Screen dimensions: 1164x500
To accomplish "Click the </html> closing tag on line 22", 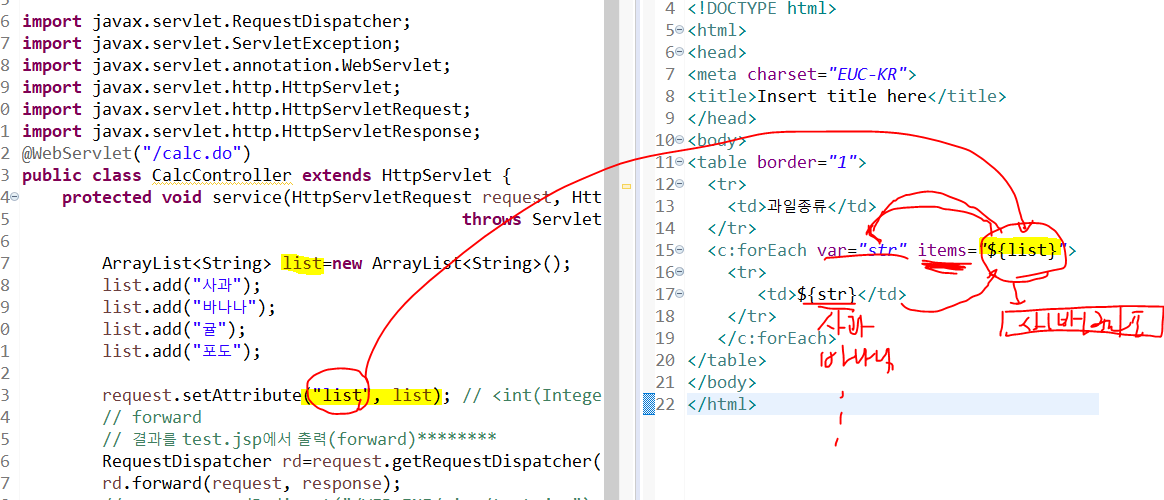I will 722,405.
